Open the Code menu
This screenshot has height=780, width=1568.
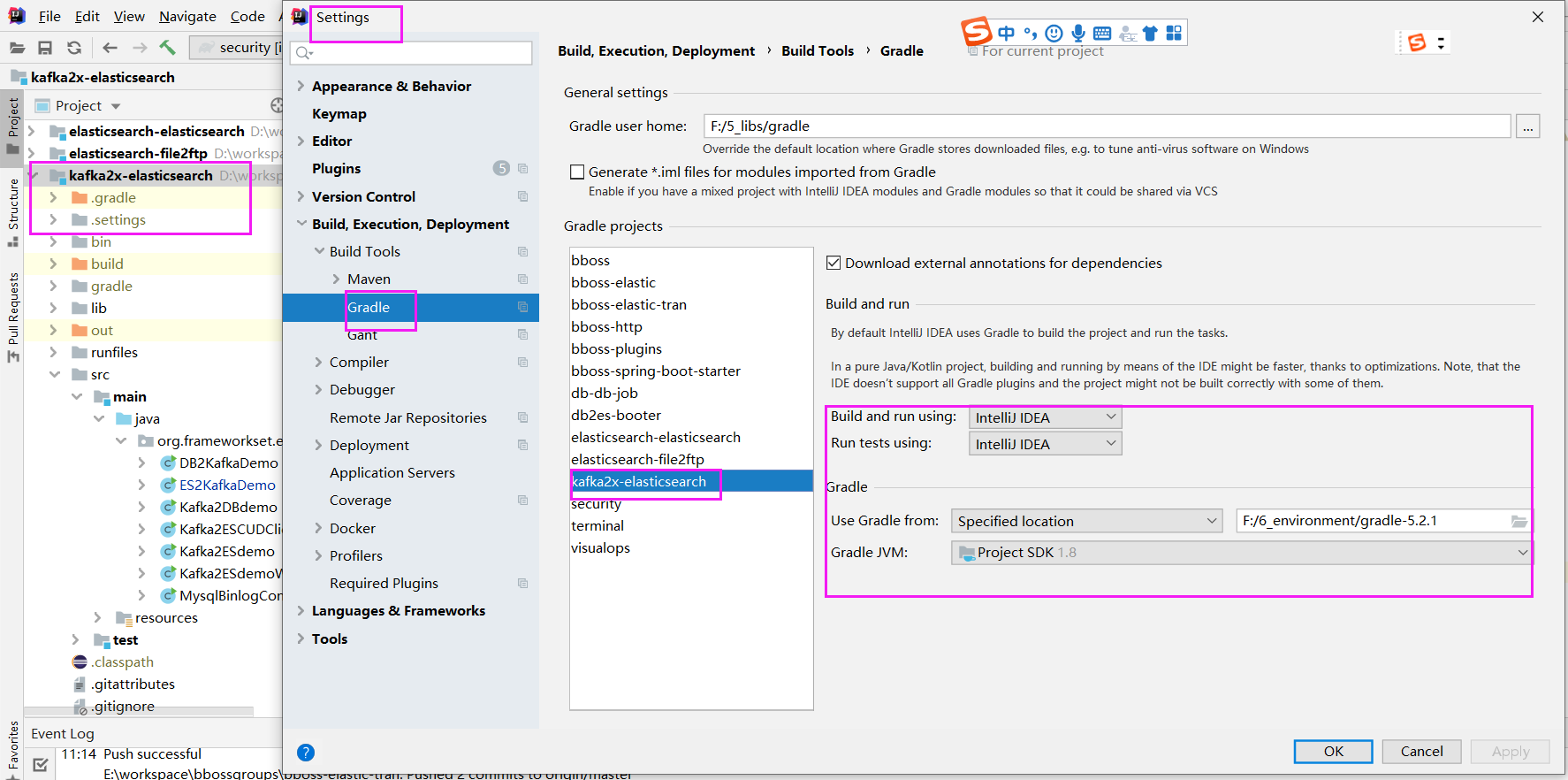[247, 16]
